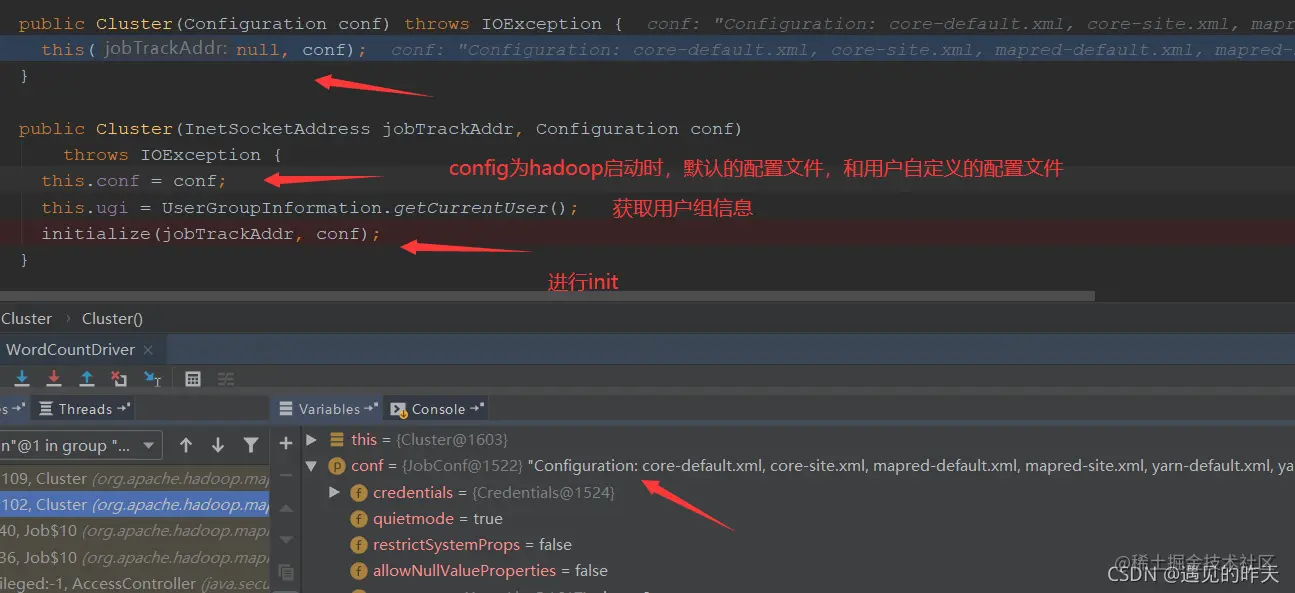Click the Cluster() breadcrumb item
1295x593 pixels.
[x=112, y=318]
